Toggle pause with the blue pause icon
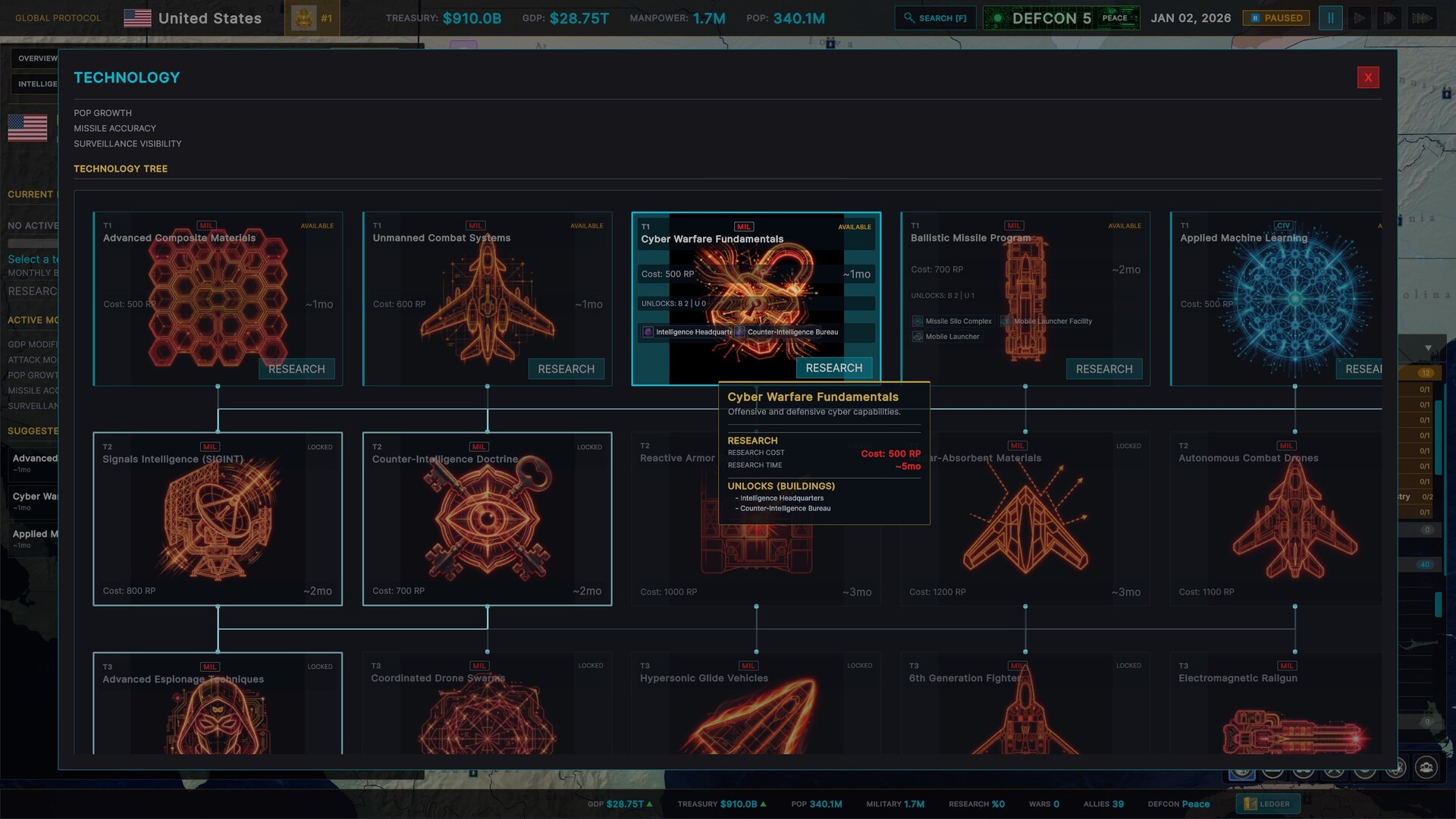 click(x=1331, y=17)
